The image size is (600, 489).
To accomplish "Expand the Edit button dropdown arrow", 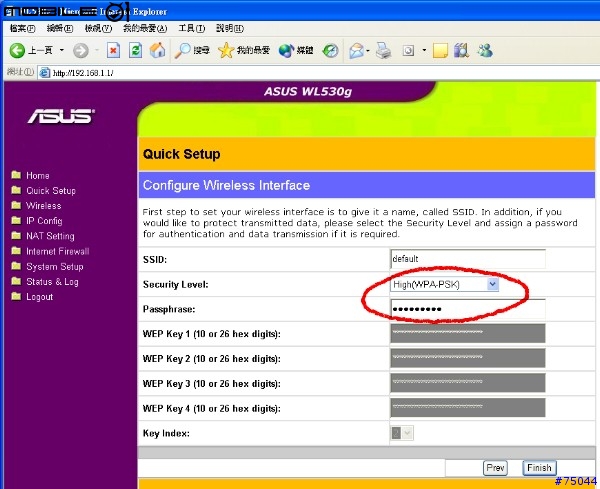I will click(424, 50).
